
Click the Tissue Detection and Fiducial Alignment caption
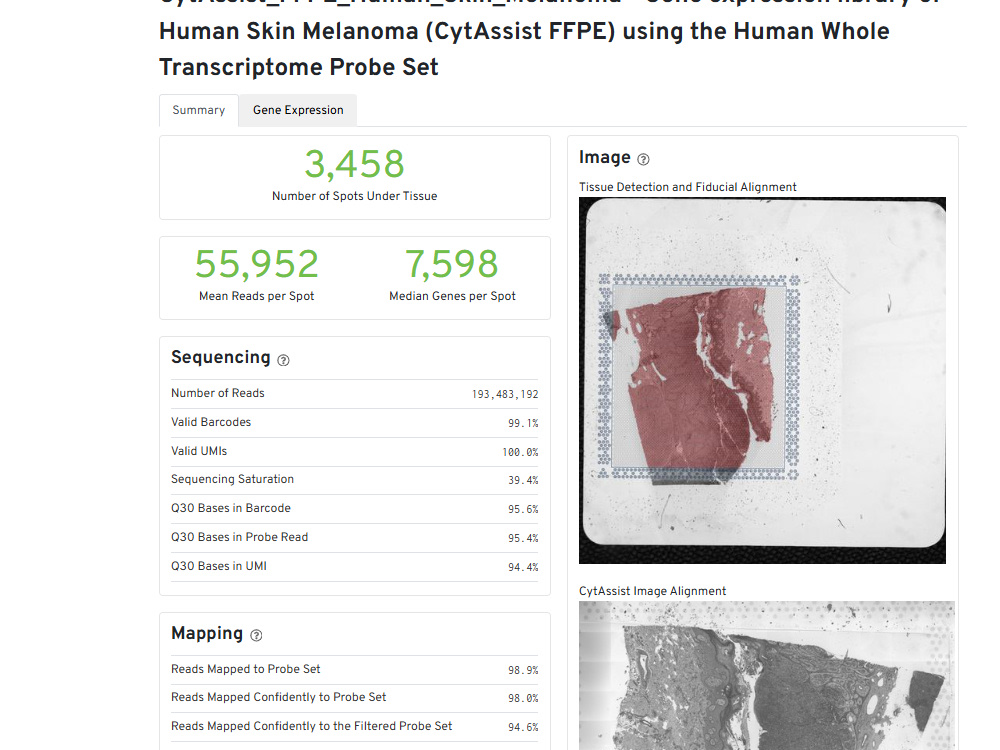(688, 187)
